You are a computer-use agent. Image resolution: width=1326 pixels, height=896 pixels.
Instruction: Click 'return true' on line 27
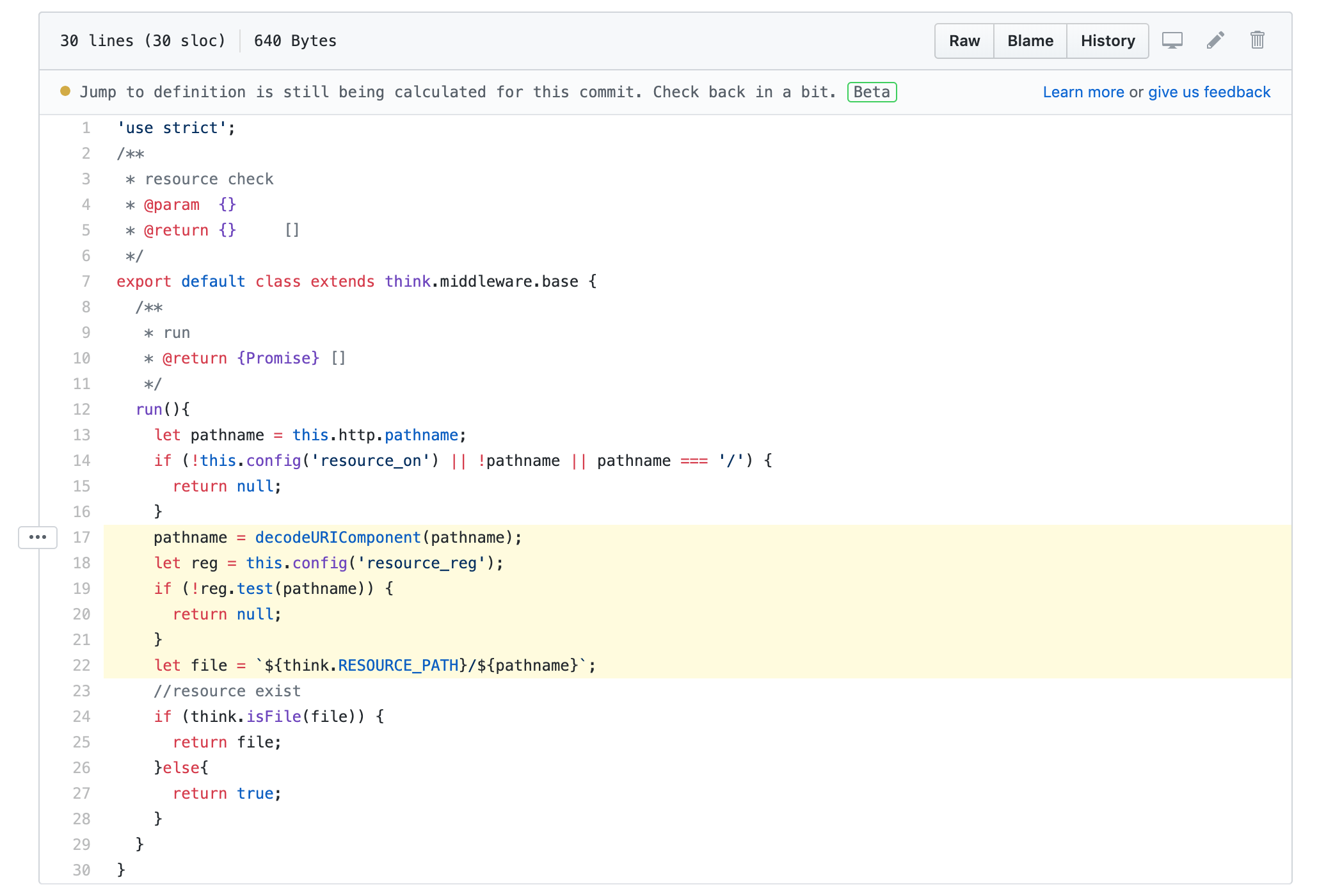pyautogui.click(x=223, y=794)
